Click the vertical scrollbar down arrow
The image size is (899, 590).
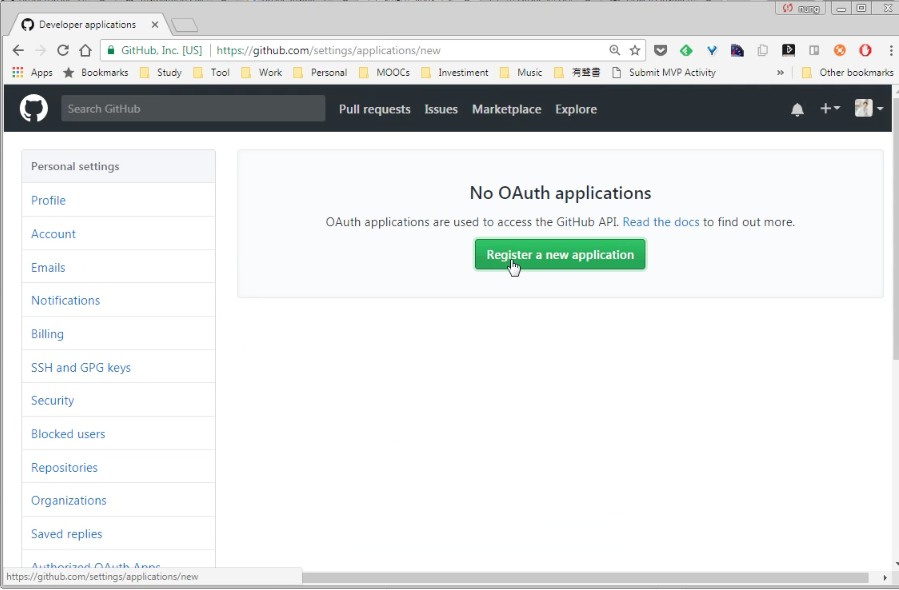(x=895, y=564)
